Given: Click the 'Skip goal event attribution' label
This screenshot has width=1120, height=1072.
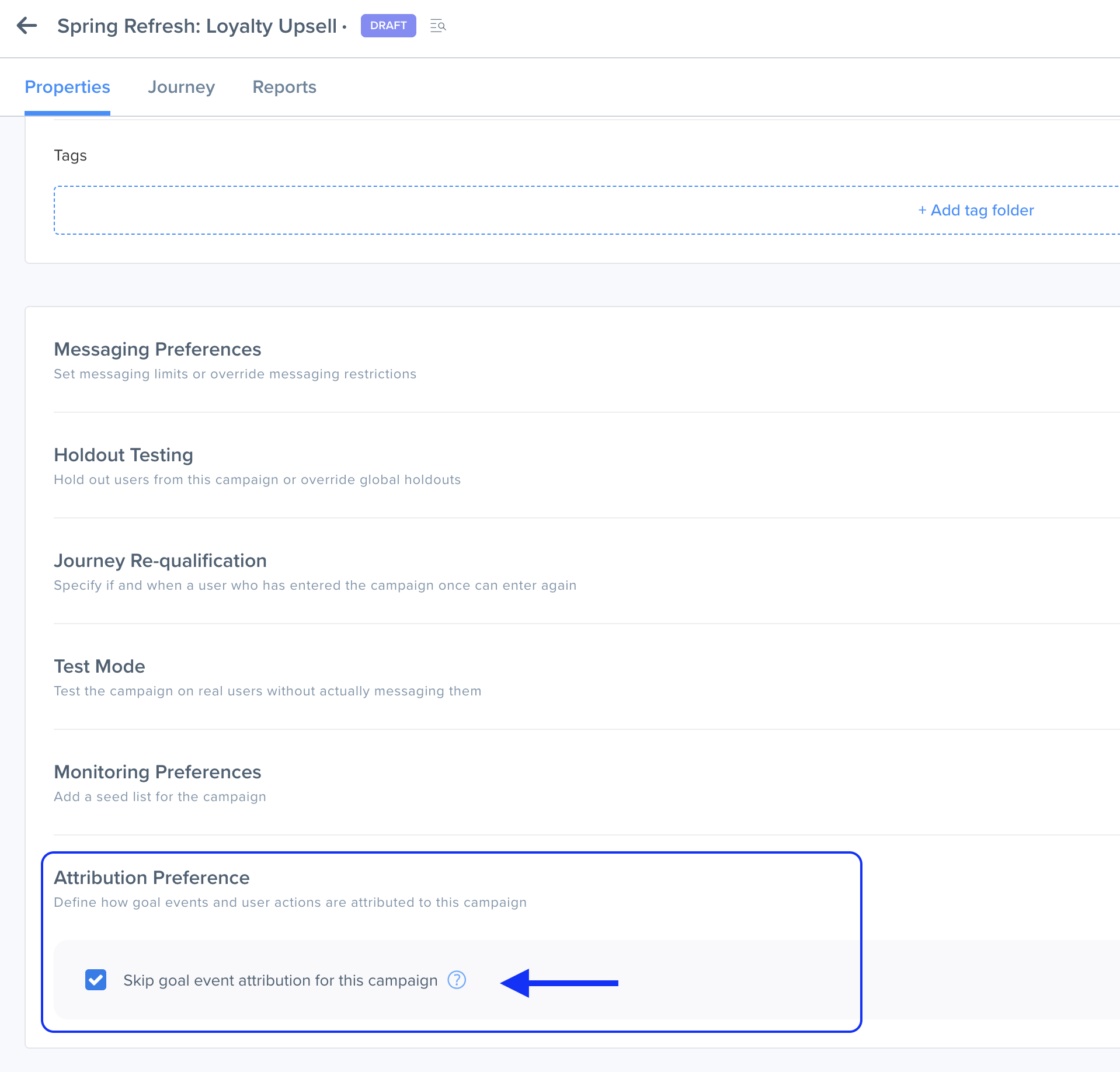Looking at the screenshot, I should (280, 980).
